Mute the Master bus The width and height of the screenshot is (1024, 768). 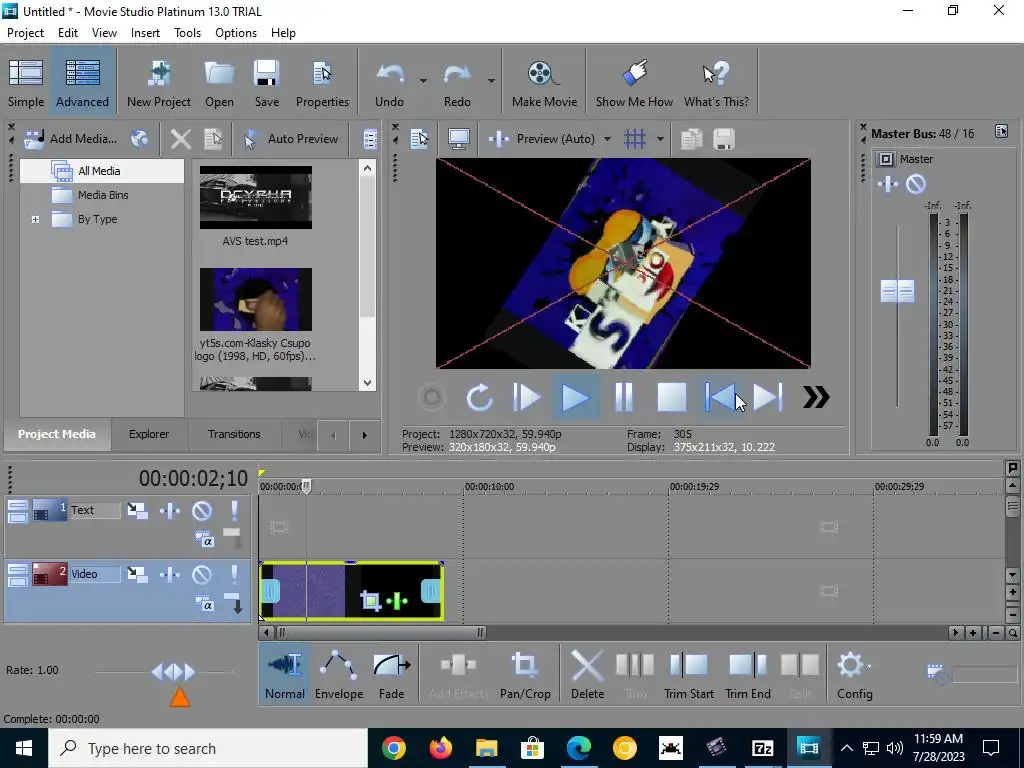(916, 184)
